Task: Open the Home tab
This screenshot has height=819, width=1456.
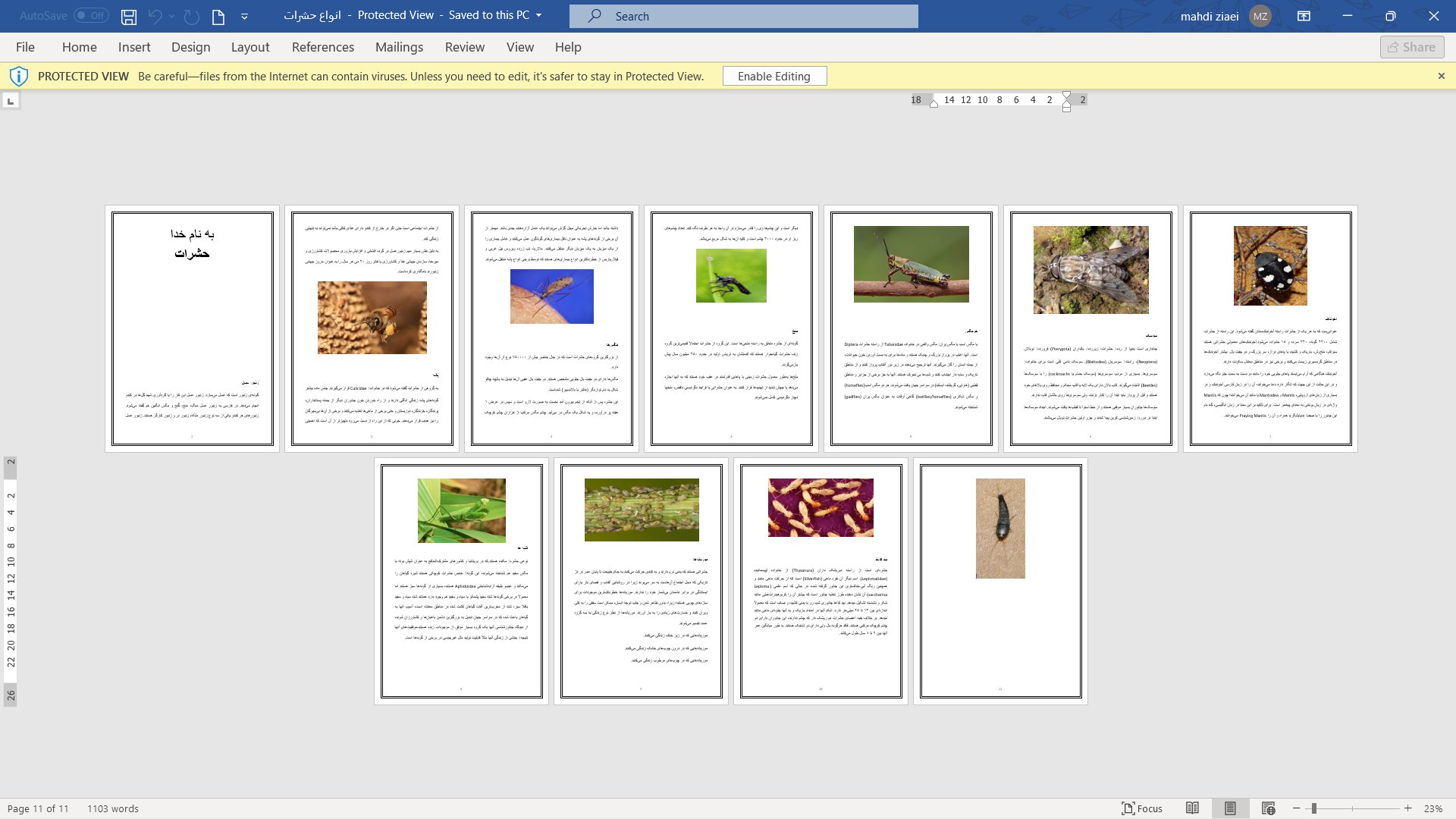Action: (x=80, y=47)
